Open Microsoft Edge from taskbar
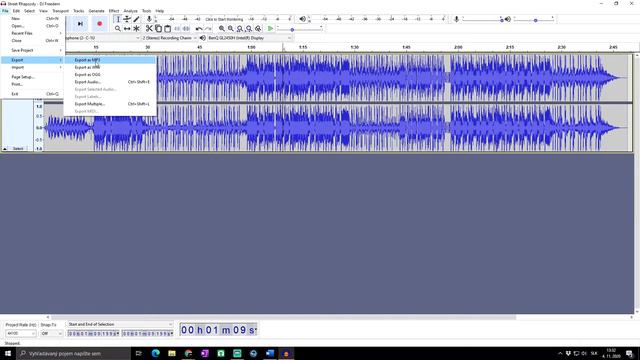The image size is (640, 360). [x=156, y=353]
